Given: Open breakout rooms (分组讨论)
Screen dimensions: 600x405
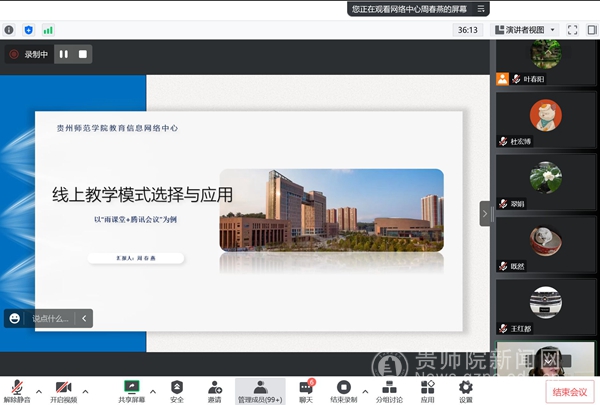Looking at the screenshot, I should [x=389, y=389].
